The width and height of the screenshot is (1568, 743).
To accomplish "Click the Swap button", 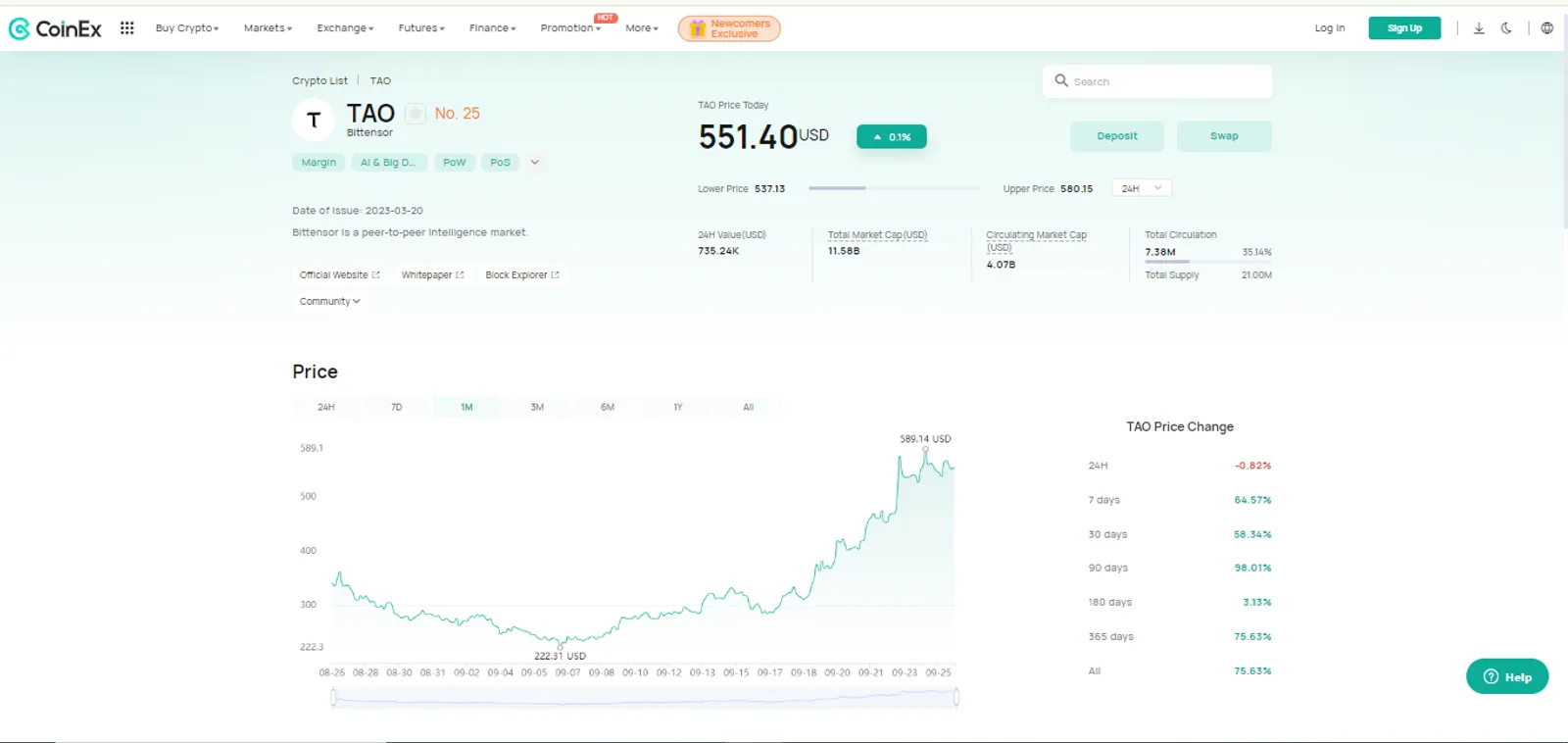I will 1224,136.
